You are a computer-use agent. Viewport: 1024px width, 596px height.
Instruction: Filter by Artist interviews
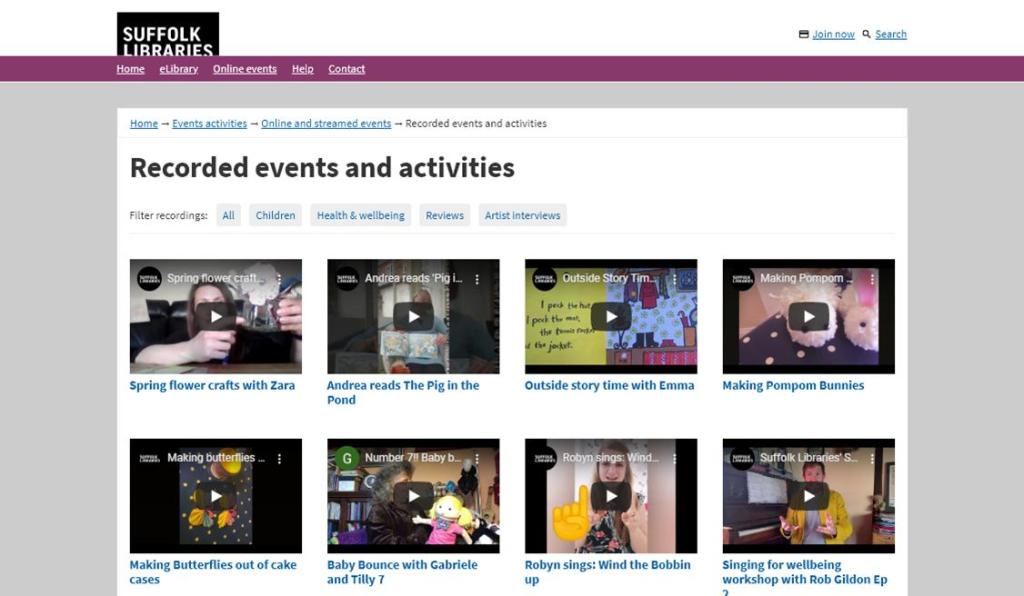[522, 215]
